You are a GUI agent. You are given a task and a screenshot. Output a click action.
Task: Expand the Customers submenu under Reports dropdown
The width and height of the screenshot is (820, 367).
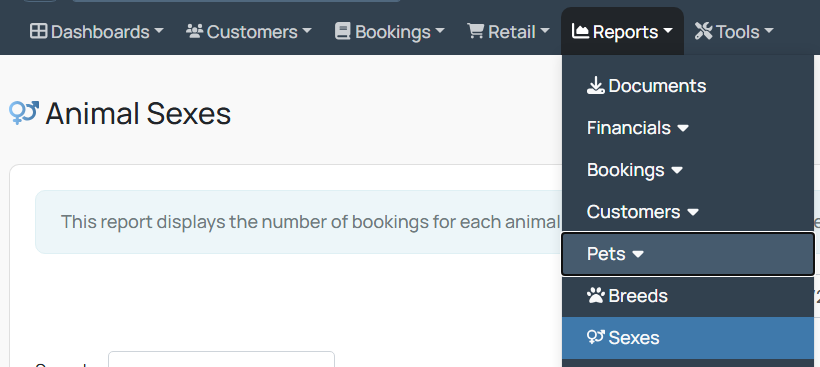(643, 212)
